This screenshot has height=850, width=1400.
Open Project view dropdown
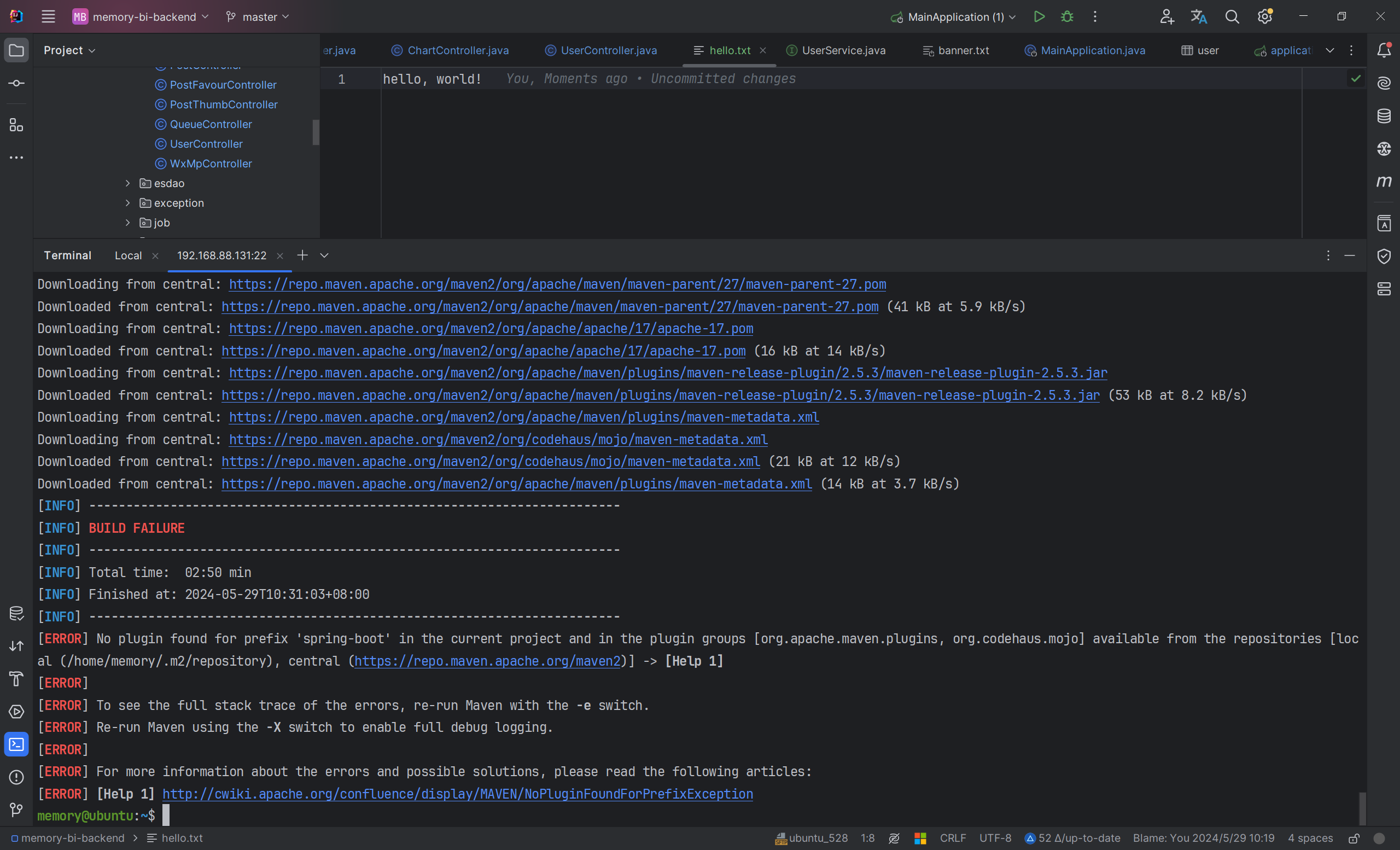69,50
